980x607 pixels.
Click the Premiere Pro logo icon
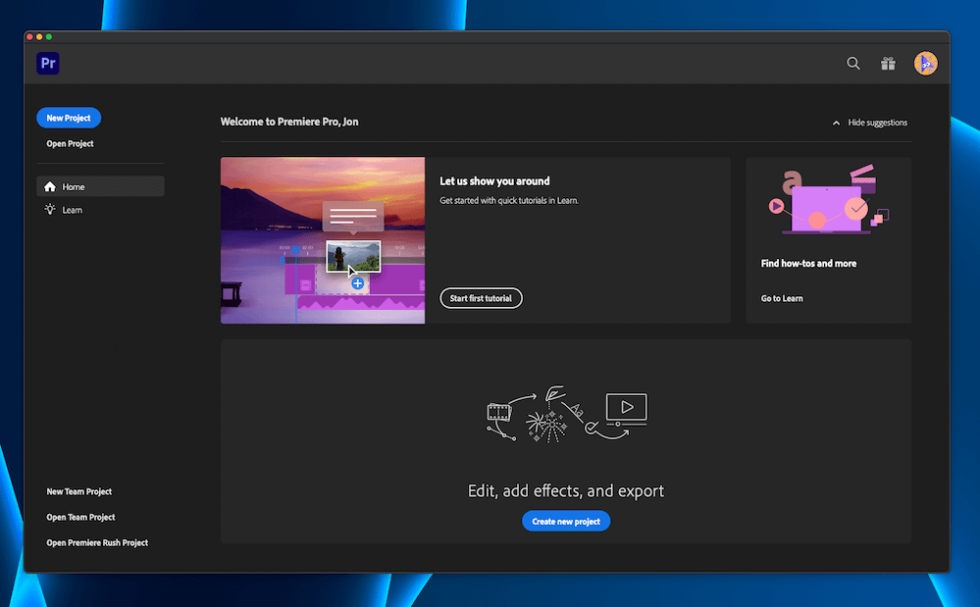click(47, 63)
